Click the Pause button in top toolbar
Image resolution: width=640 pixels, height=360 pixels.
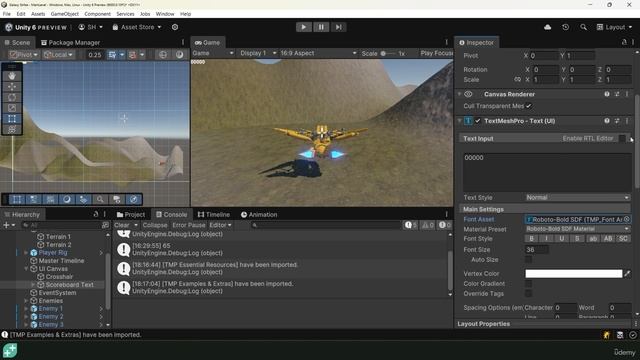pos(321,27)
